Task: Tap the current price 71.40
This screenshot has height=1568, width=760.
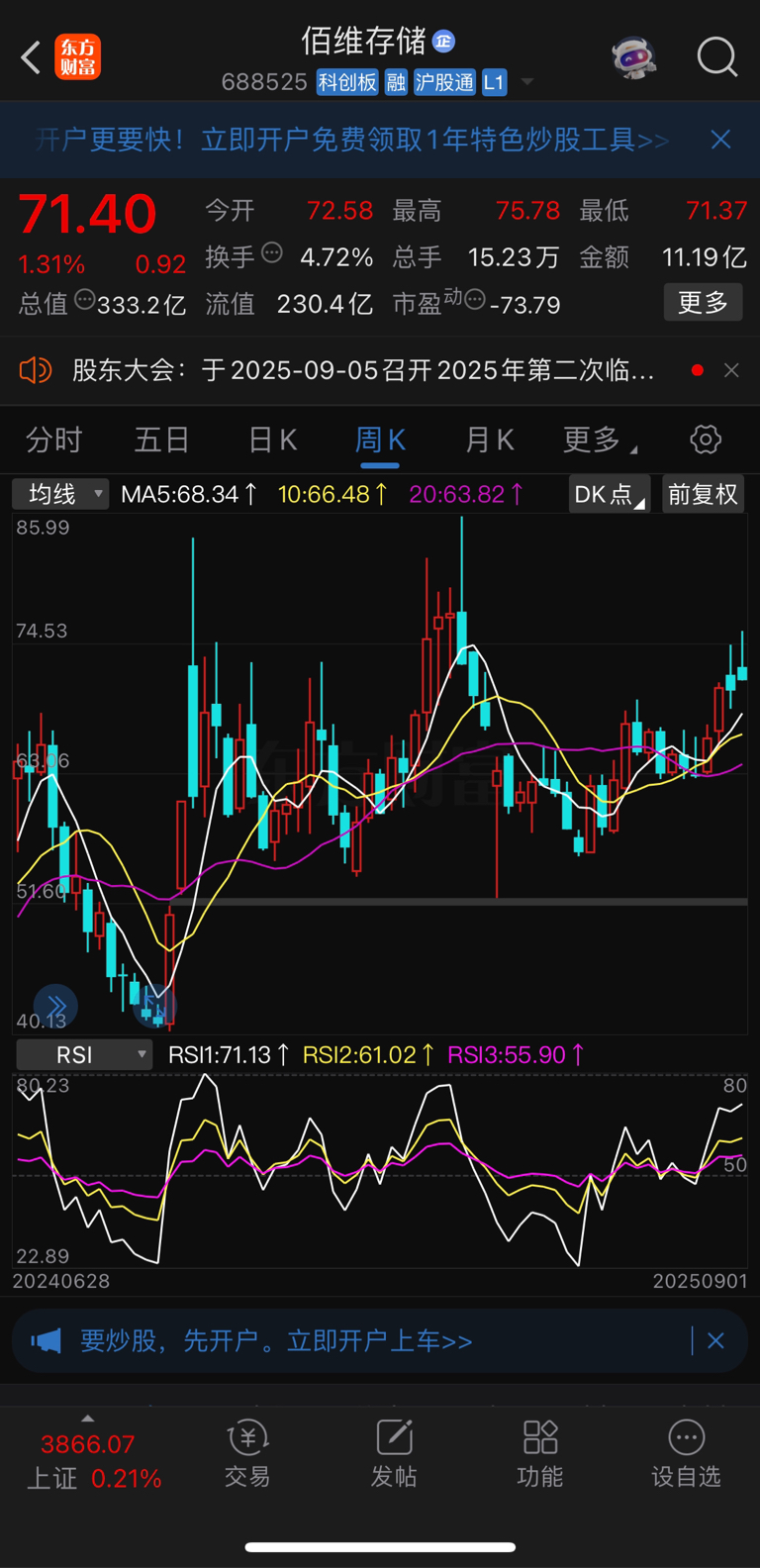Action: (88, 214)
